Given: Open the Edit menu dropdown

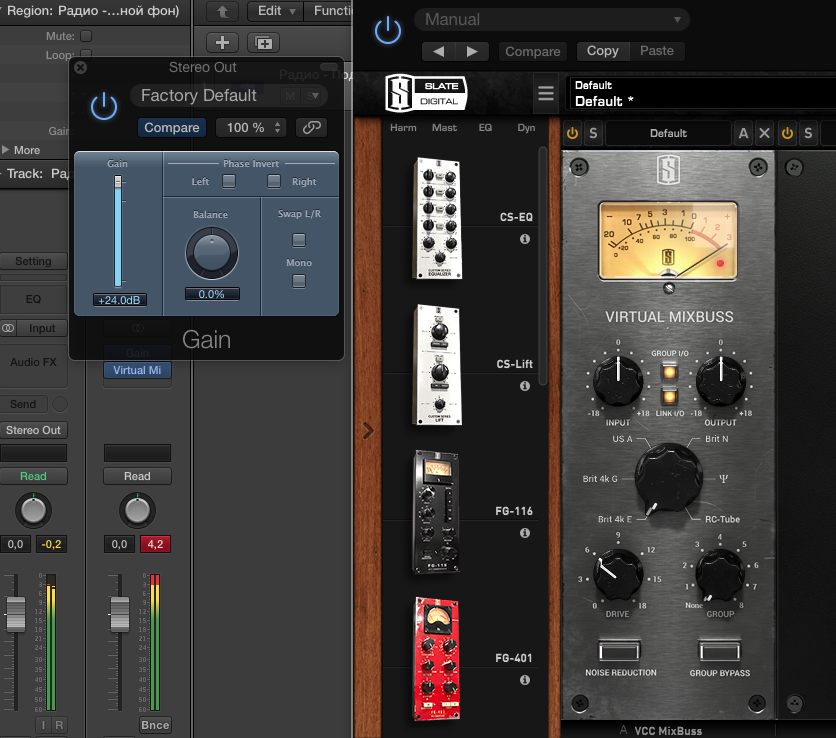Looking at the screenshot, I should pos(275,11).
